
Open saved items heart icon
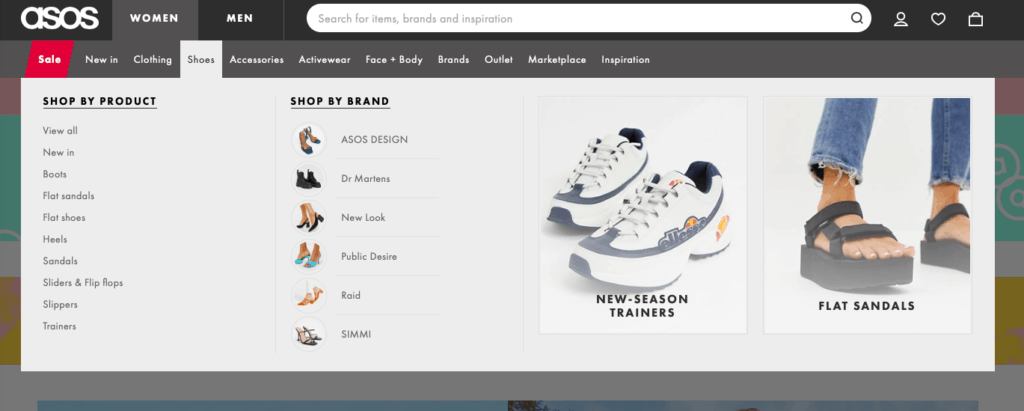point(938,19)
